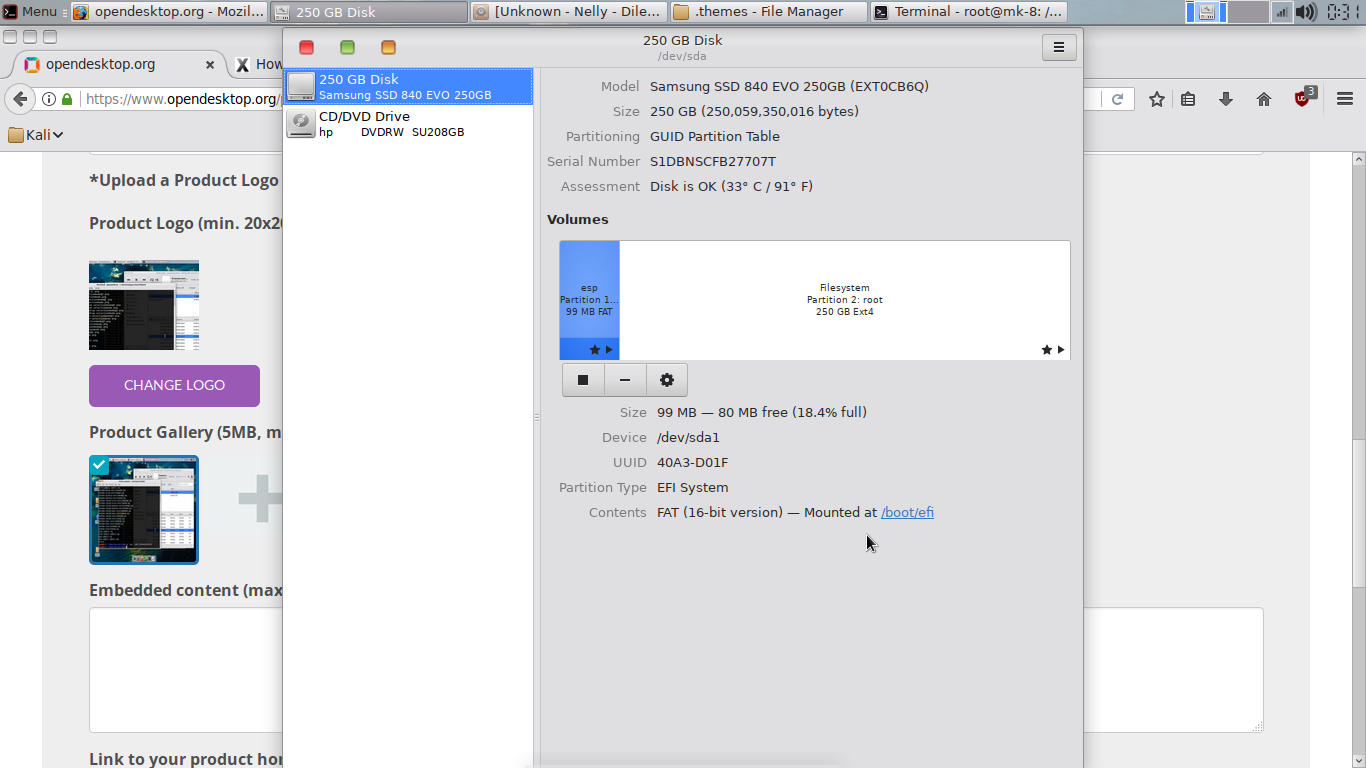Expand the Kali bookmarks folder dropdown
Screen dimensions: 1366x768
(36, 135)
